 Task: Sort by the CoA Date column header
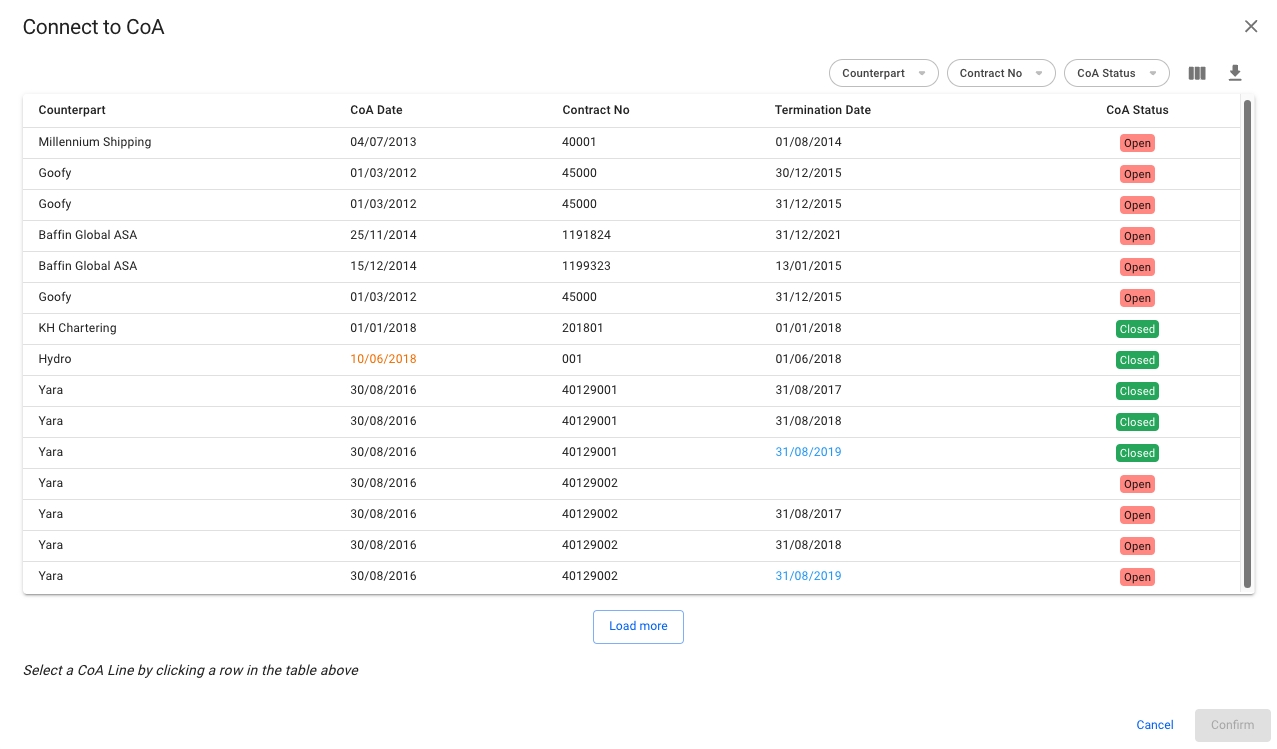376,110
